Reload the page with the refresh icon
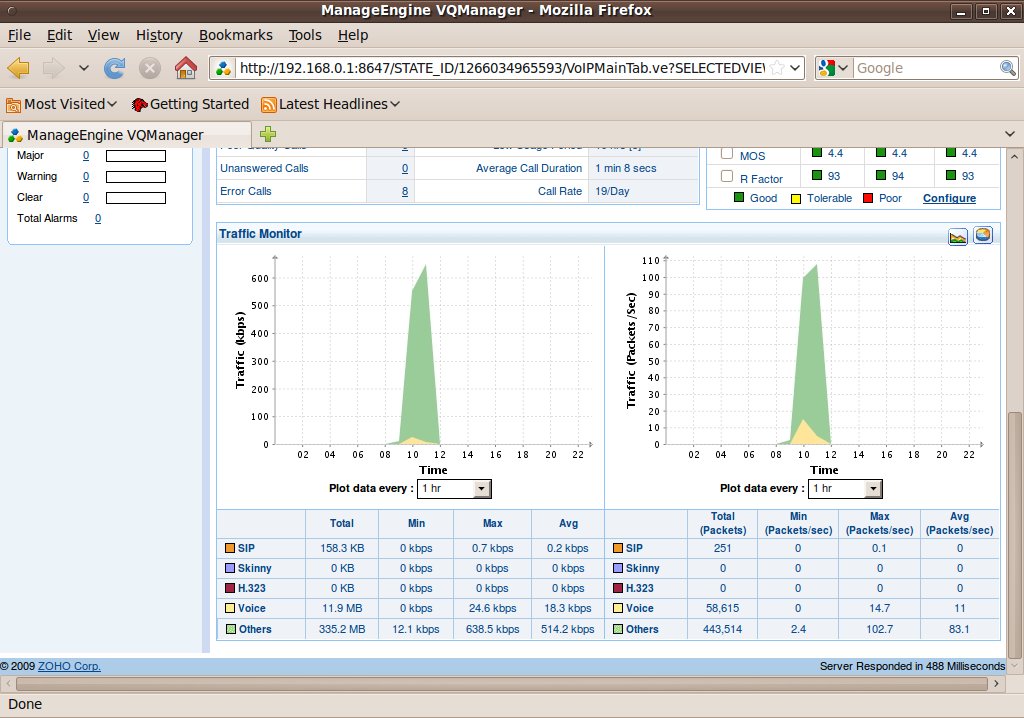This screenshot has height=718, width=1024. tap(114, 67)
